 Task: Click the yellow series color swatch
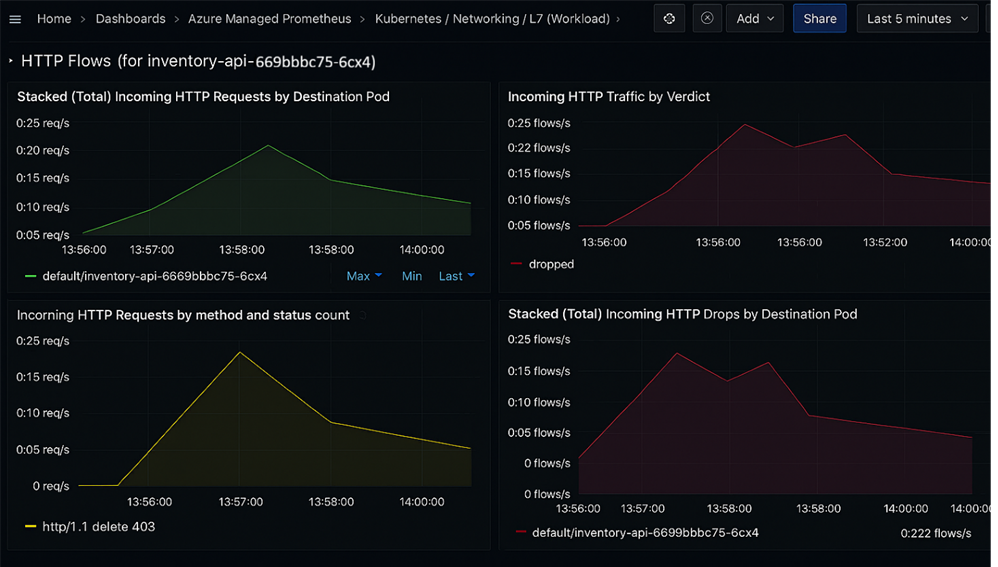tap(31, 526)
